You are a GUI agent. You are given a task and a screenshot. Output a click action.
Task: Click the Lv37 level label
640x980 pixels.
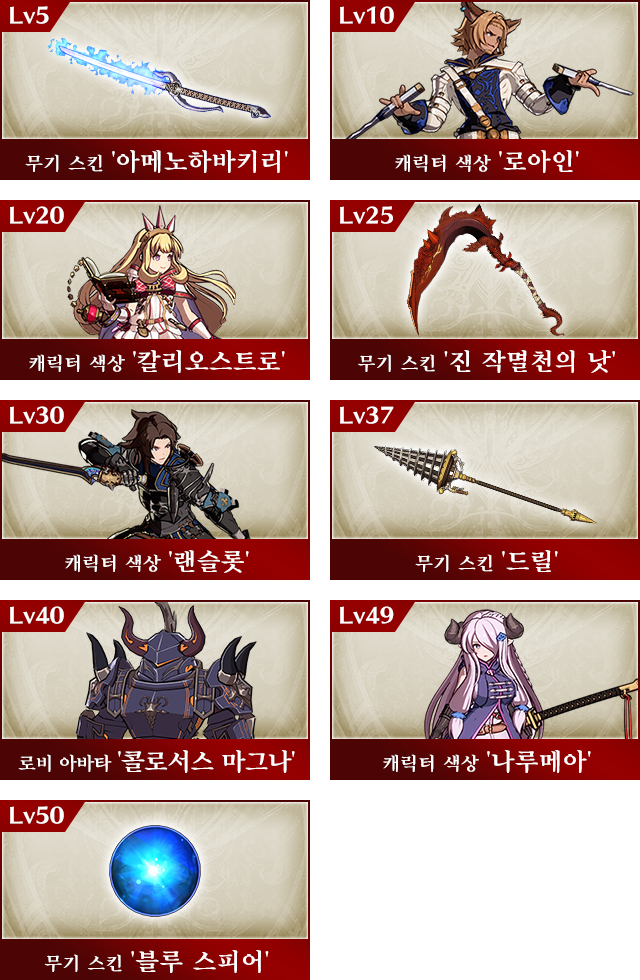pos(366,416)
